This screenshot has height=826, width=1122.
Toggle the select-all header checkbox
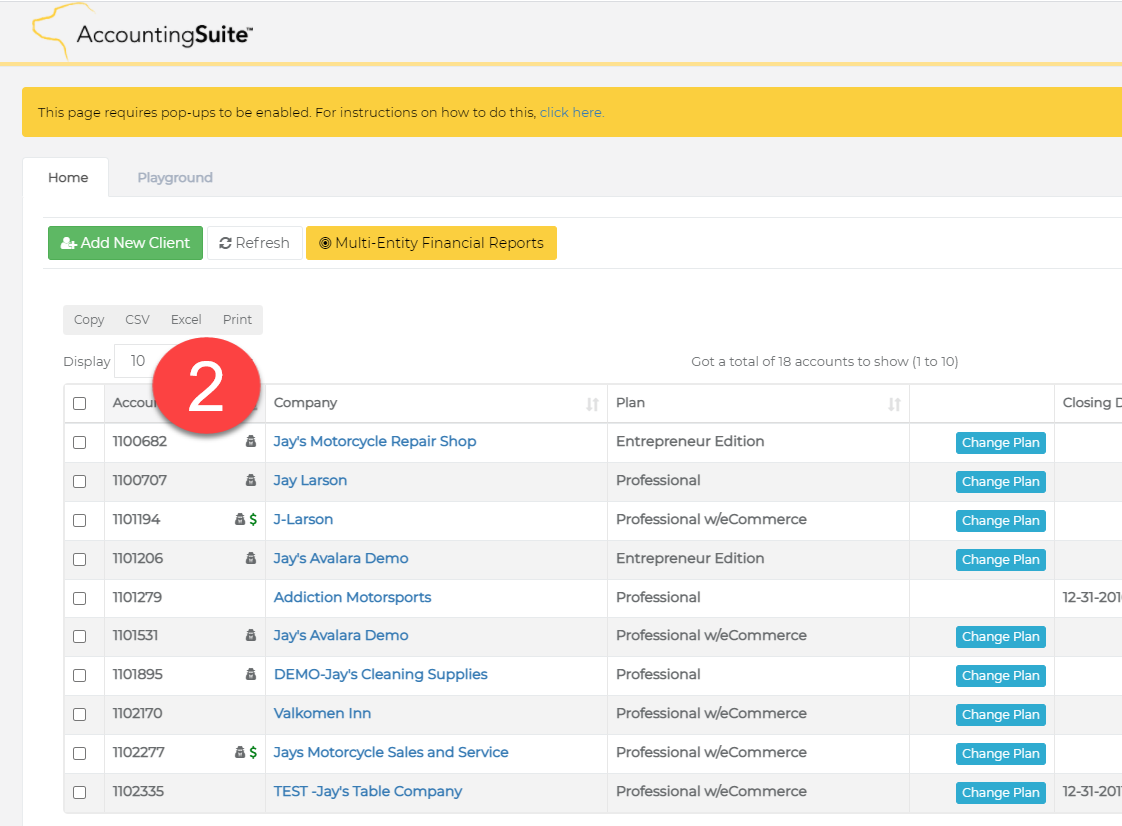79,404
